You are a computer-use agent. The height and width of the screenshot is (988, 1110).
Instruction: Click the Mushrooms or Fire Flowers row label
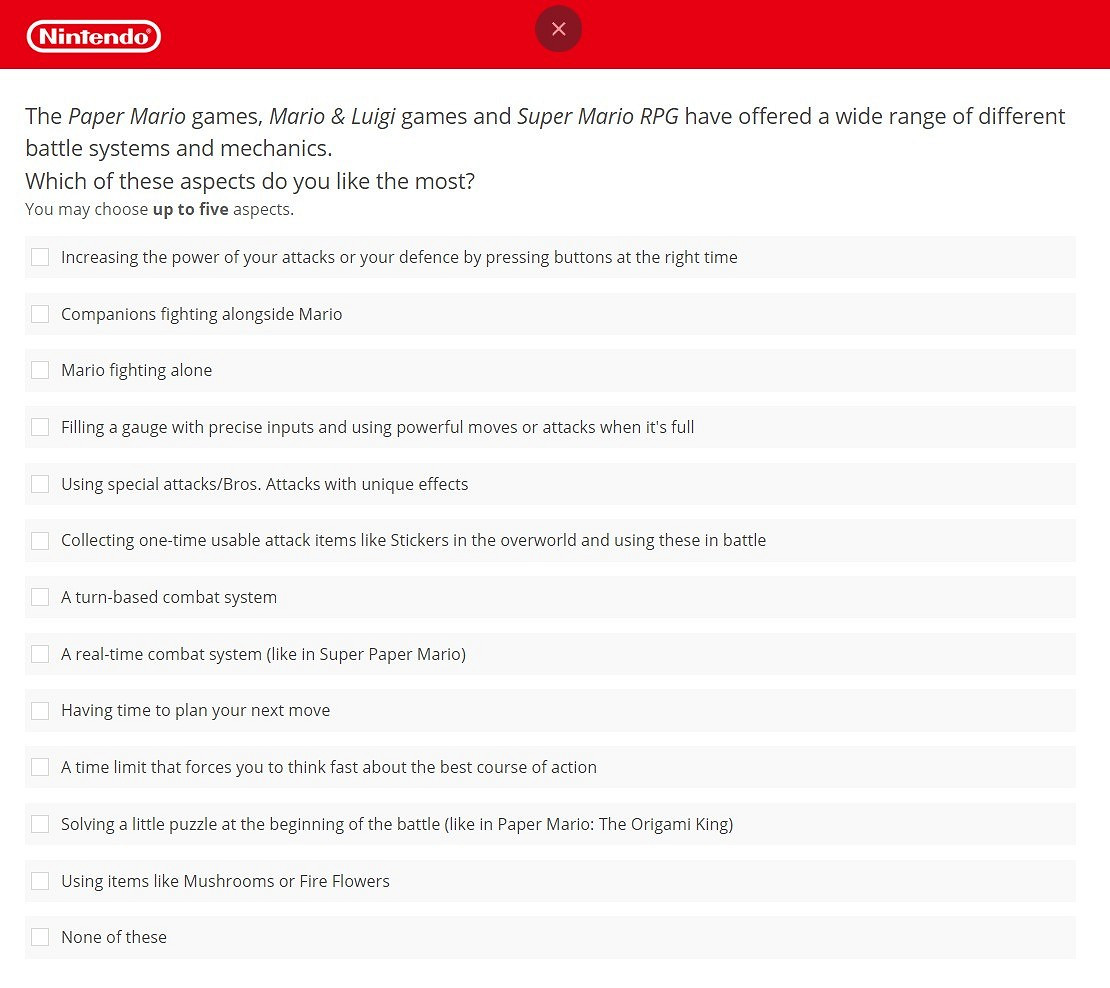click(x=225, y=881)
